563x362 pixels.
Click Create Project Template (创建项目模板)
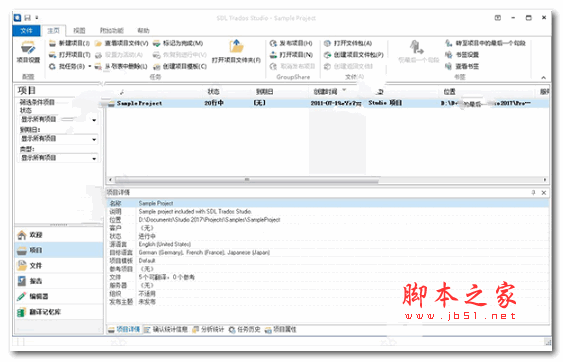180,66
